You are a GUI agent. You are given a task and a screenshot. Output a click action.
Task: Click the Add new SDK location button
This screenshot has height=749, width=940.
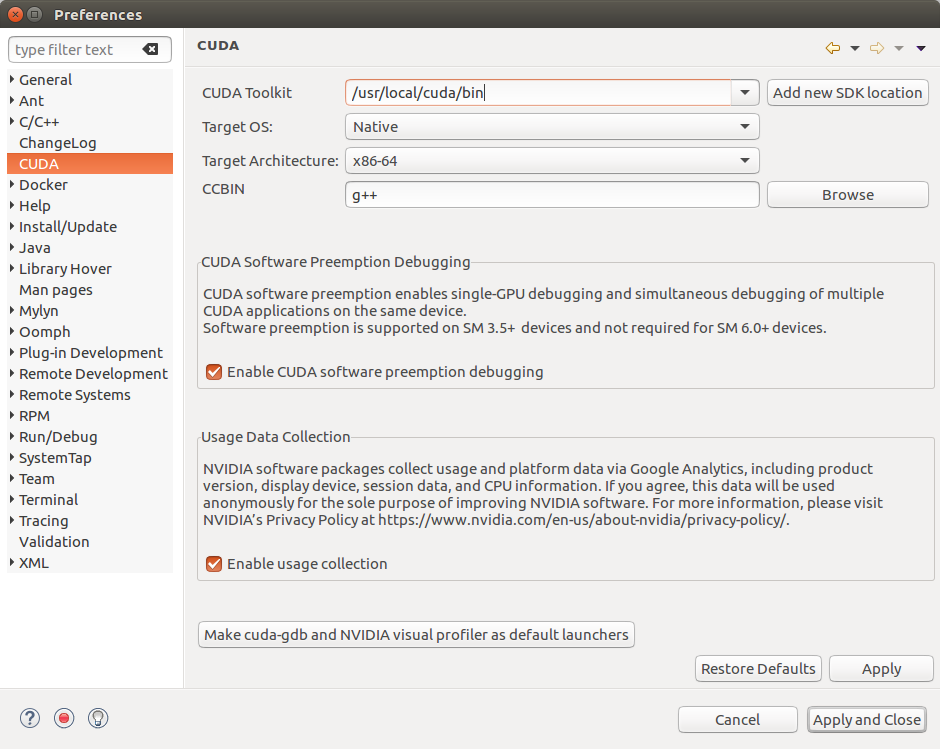(x=847, y=93)
